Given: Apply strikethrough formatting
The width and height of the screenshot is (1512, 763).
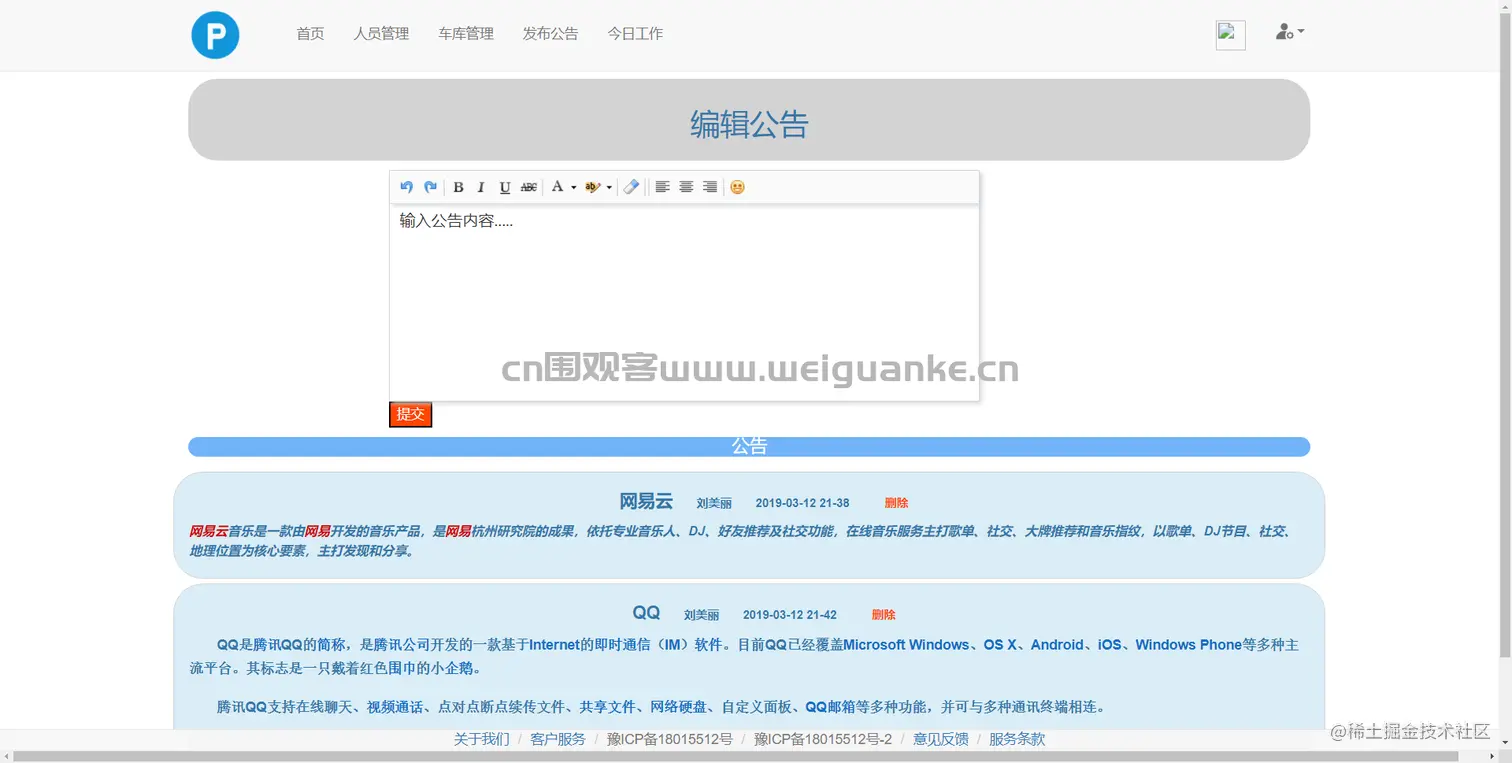Looking at the screenshot, I should tap(529, 187).
